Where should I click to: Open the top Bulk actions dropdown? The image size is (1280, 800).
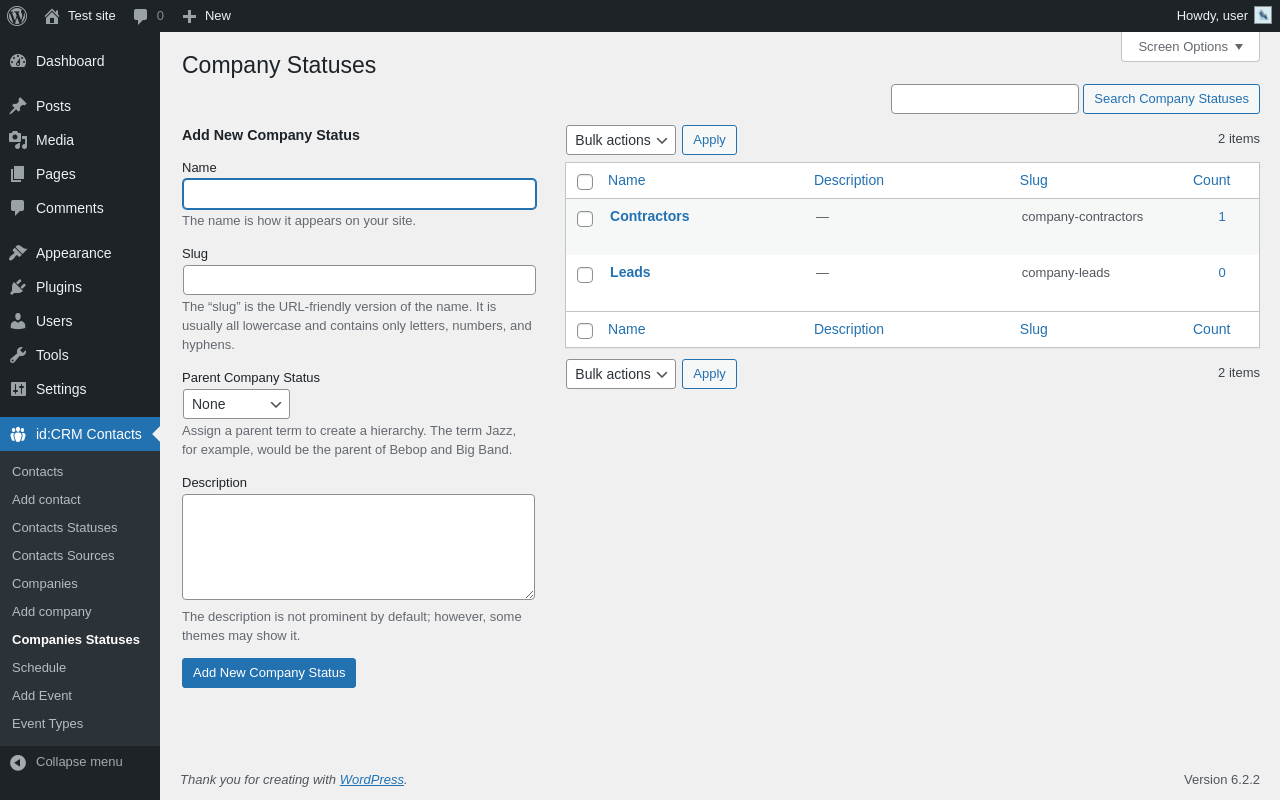pyautogui.click(x=621, y=140)
